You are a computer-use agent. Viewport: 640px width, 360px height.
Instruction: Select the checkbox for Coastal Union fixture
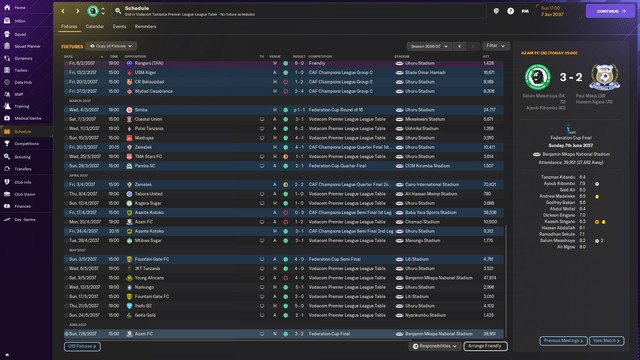pos(67,119)
